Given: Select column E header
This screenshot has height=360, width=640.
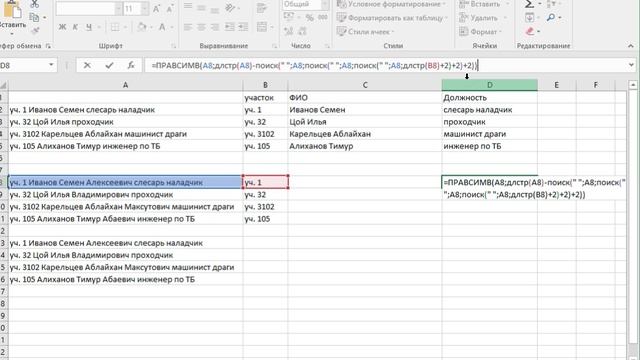Looking at the screenshot, I should (557, 85).
